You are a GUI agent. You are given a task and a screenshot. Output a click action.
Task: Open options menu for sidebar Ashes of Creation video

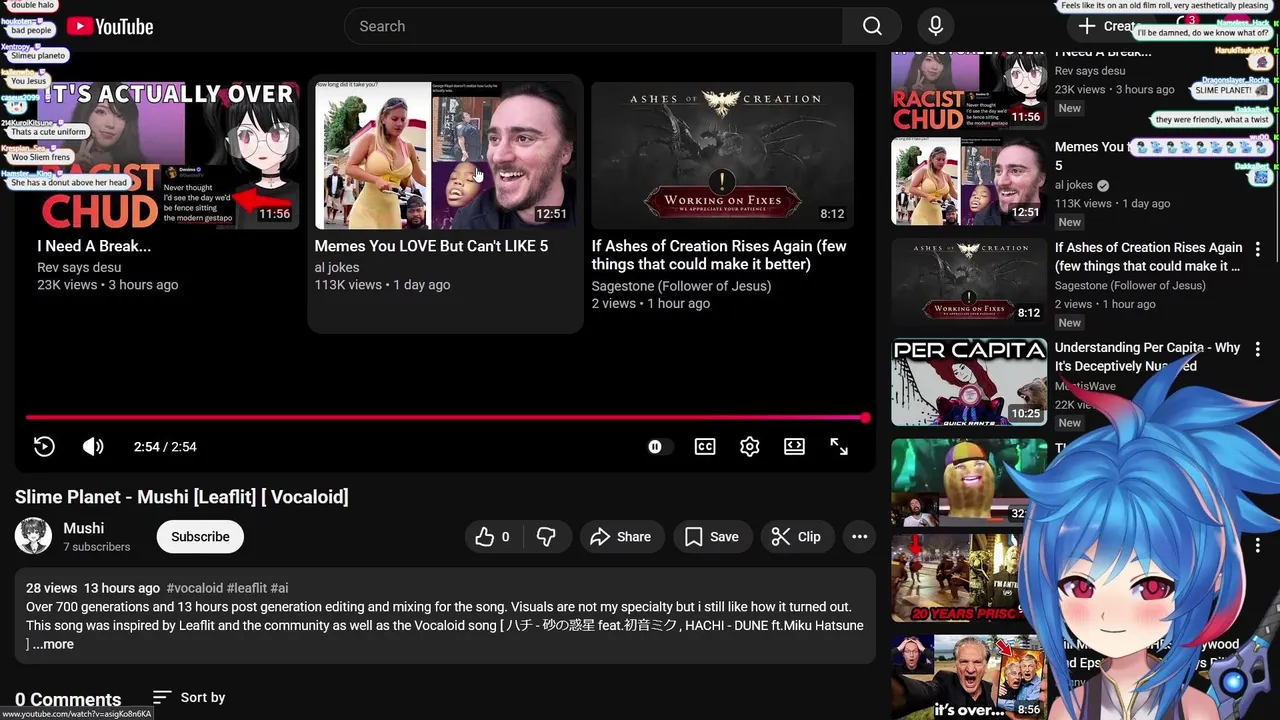click(x=1258, y=249)
